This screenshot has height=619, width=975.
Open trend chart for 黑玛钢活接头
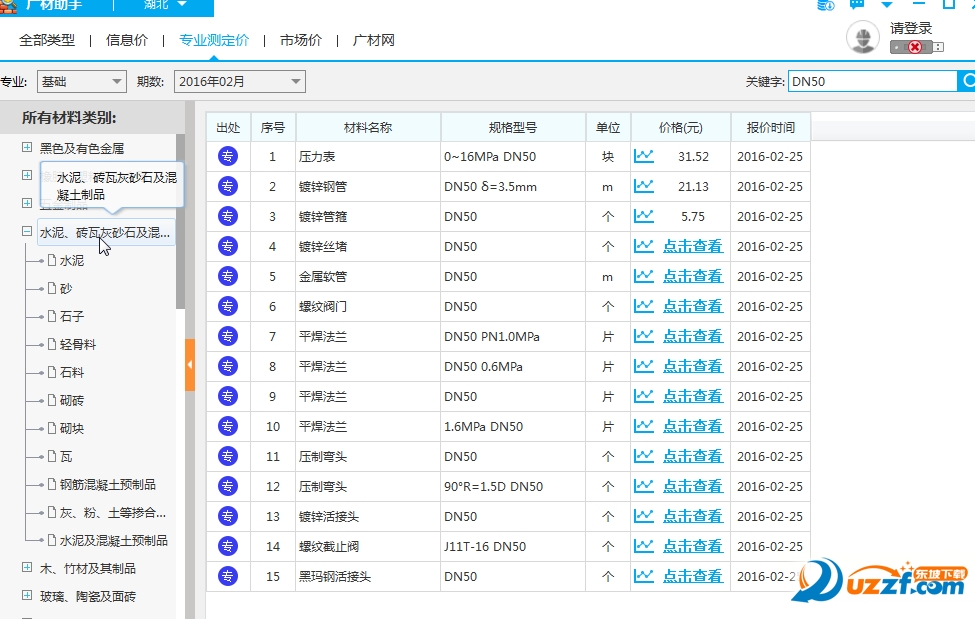[x=644, y=576]
